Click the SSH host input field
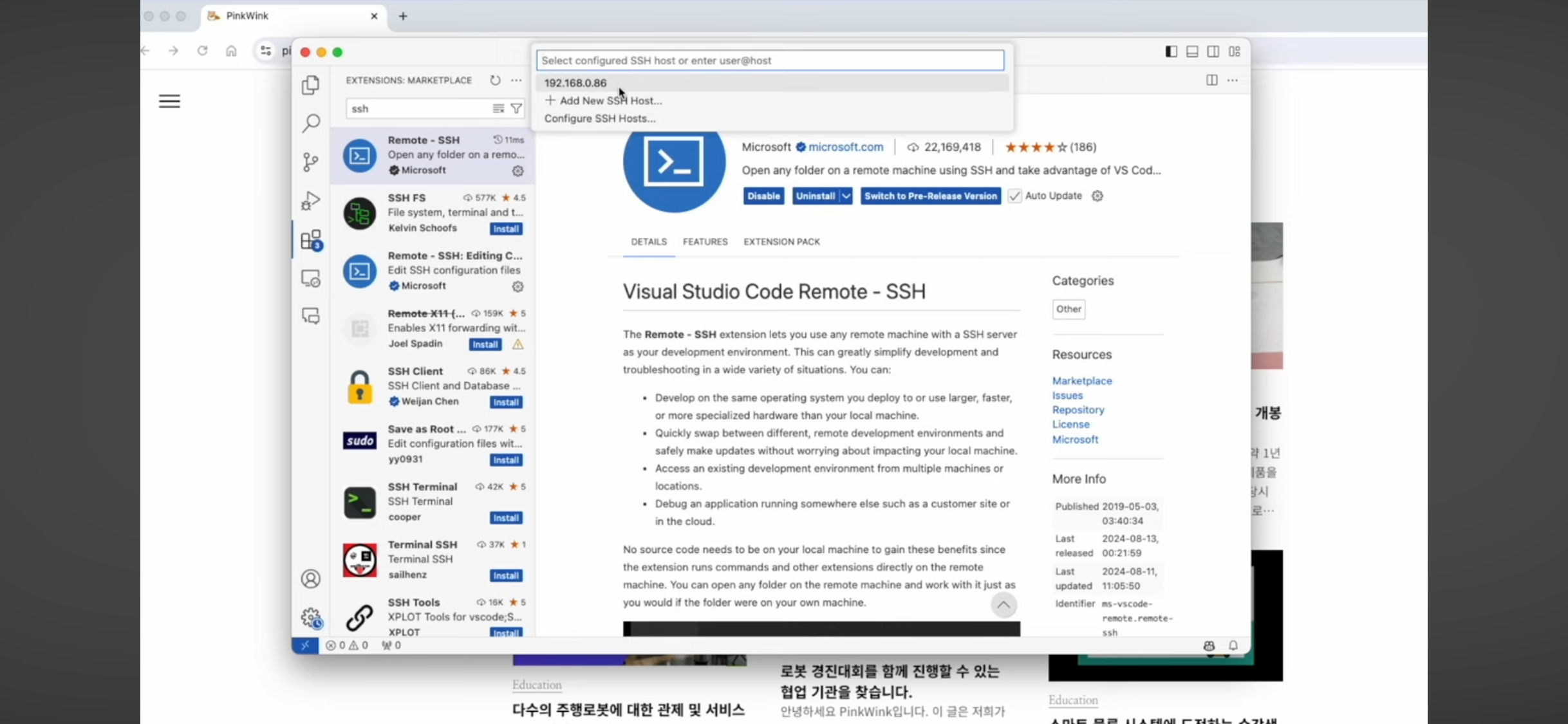The image size is (1568, 724). [770, 60]
